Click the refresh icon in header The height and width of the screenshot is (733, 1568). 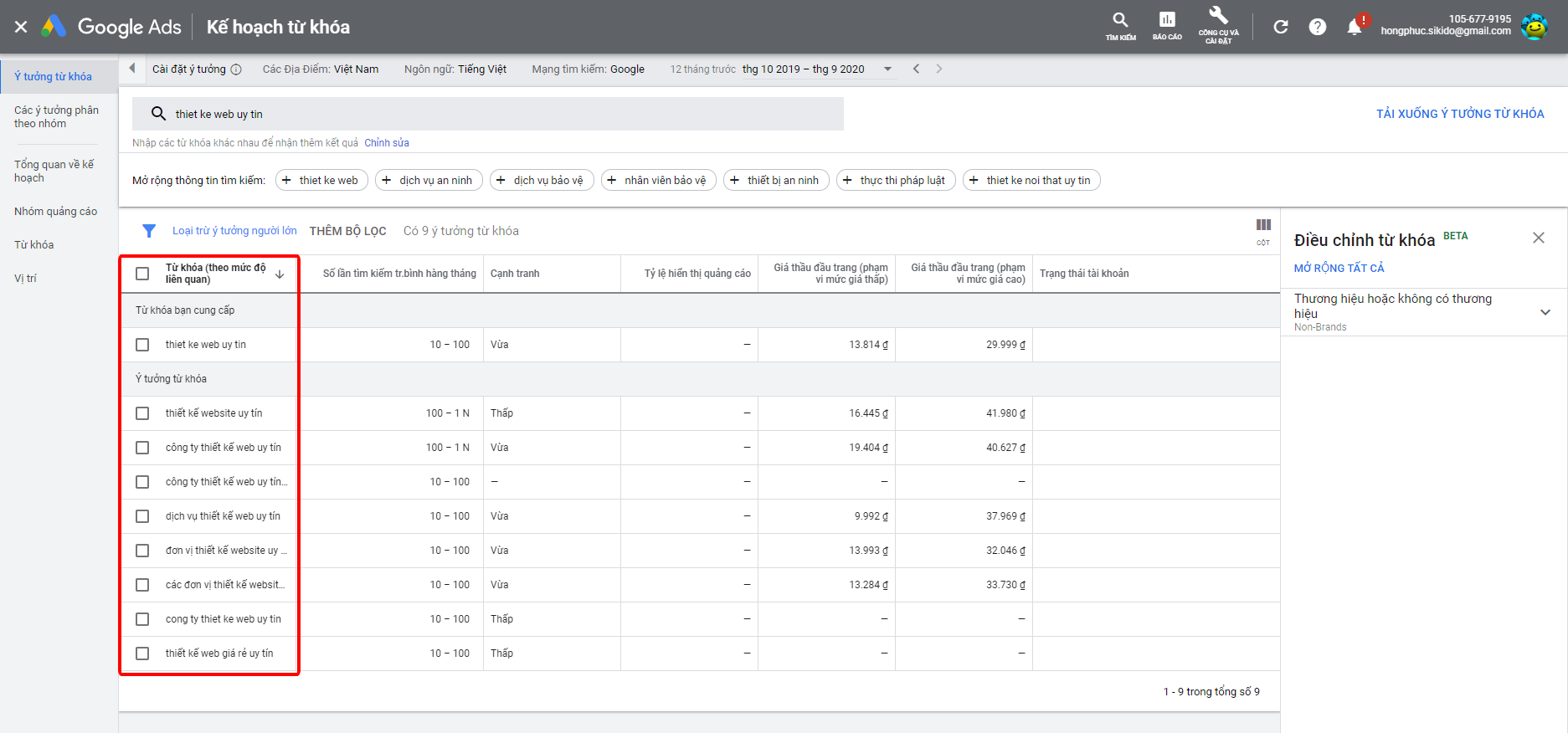pos(1281,27)
